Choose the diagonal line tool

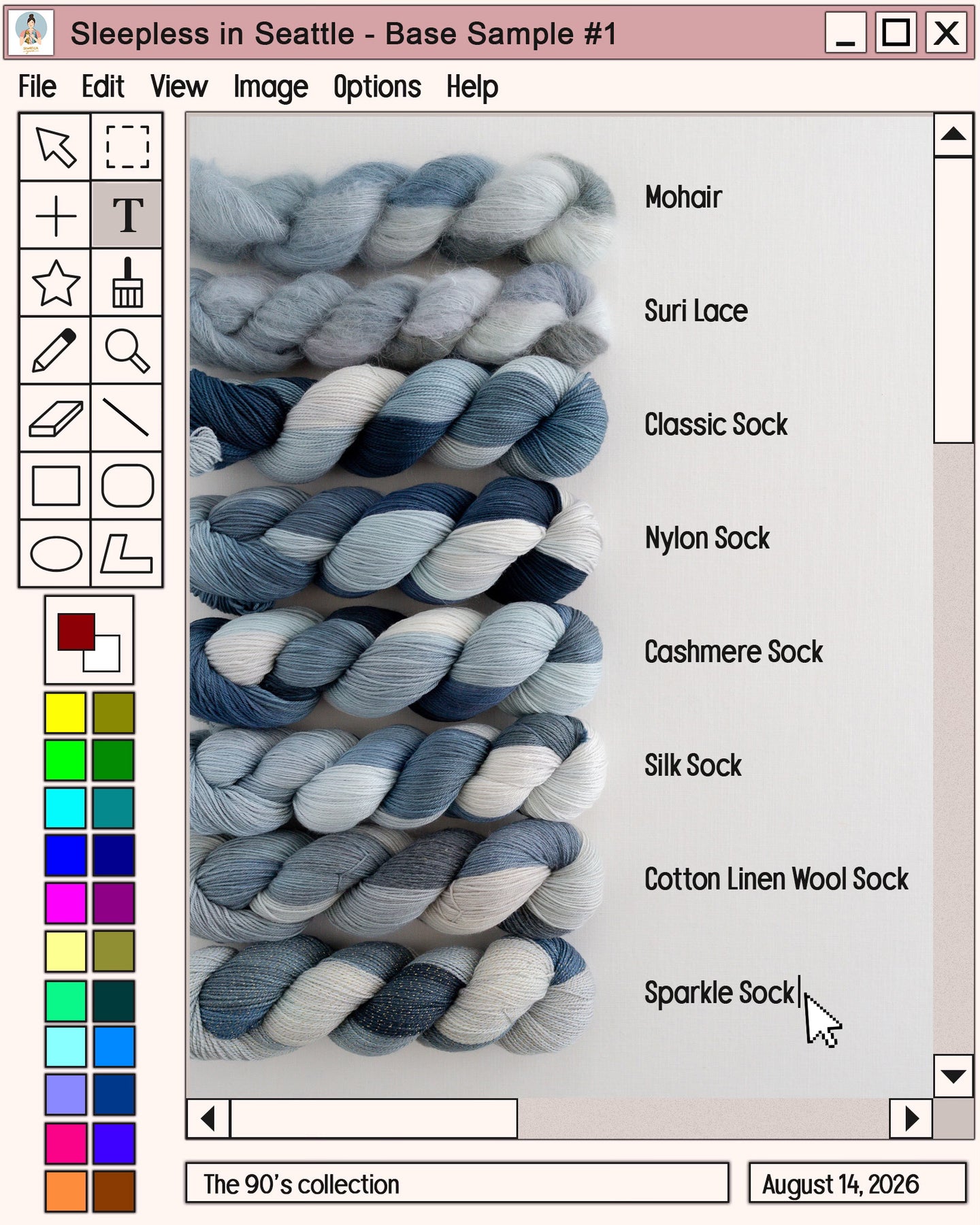127,418
